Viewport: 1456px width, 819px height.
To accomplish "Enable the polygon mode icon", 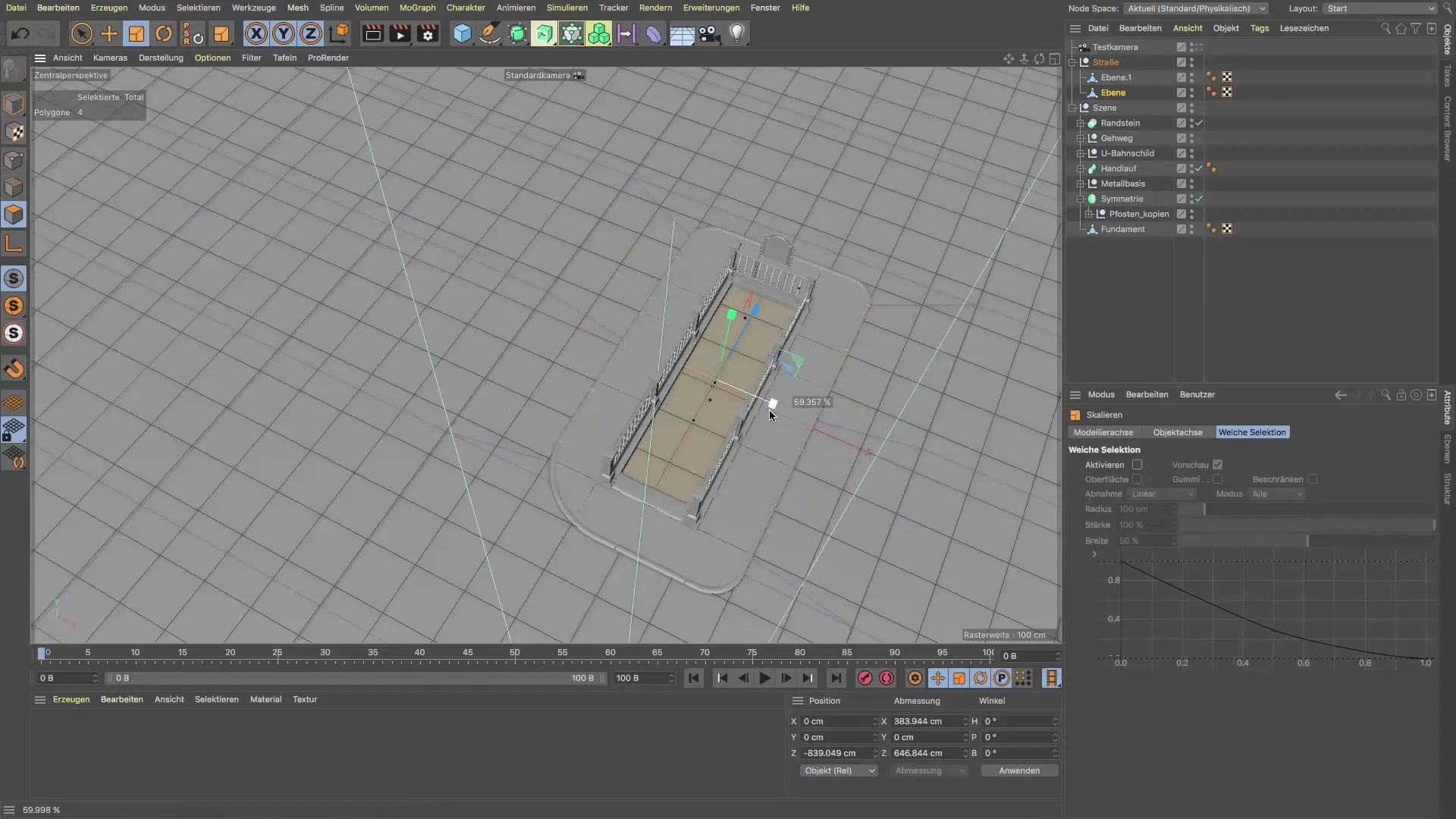I will [x=14, y=215].
